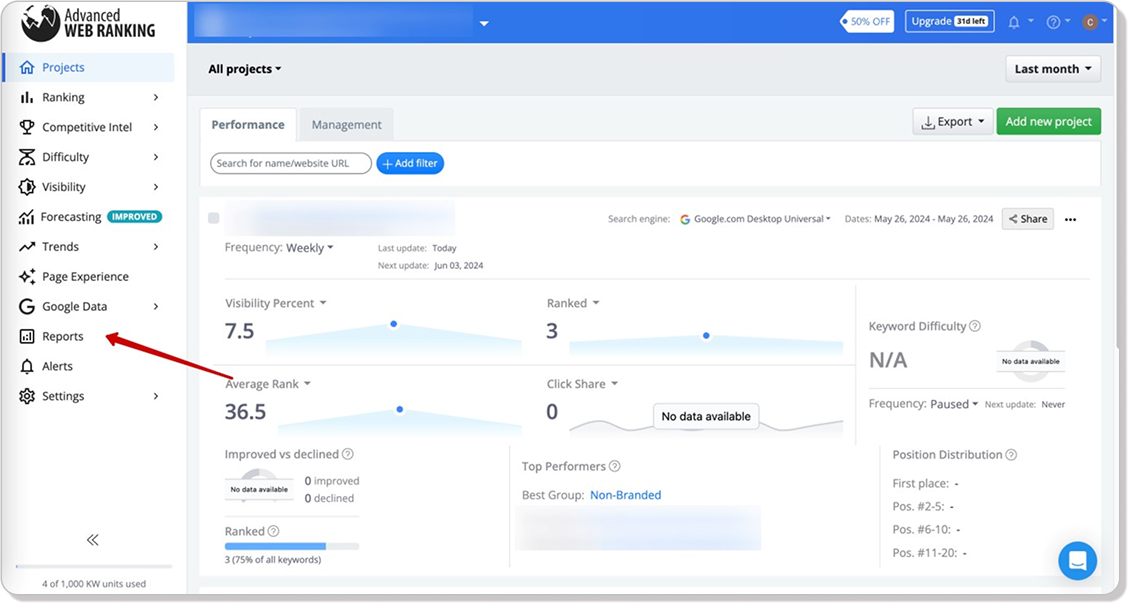Open the chat support bubble

click(1077, 560)
